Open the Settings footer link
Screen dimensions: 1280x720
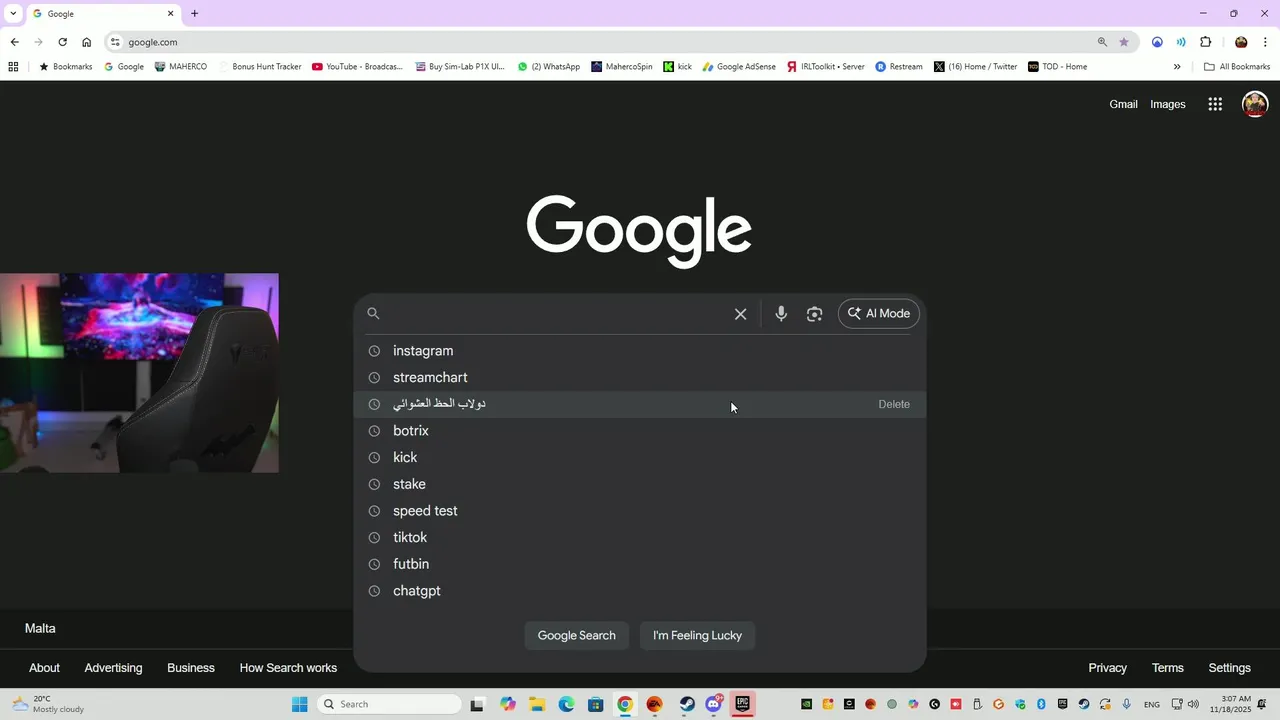coord(1229,668)
